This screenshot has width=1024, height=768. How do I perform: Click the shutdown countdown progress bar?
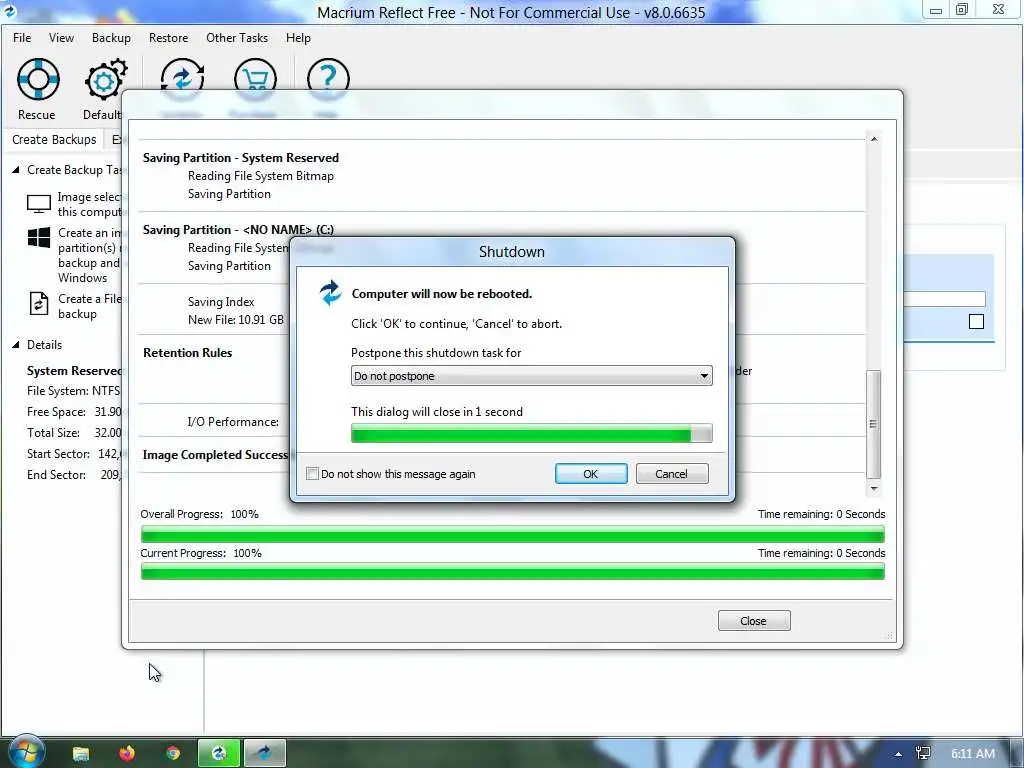[532, 433]
